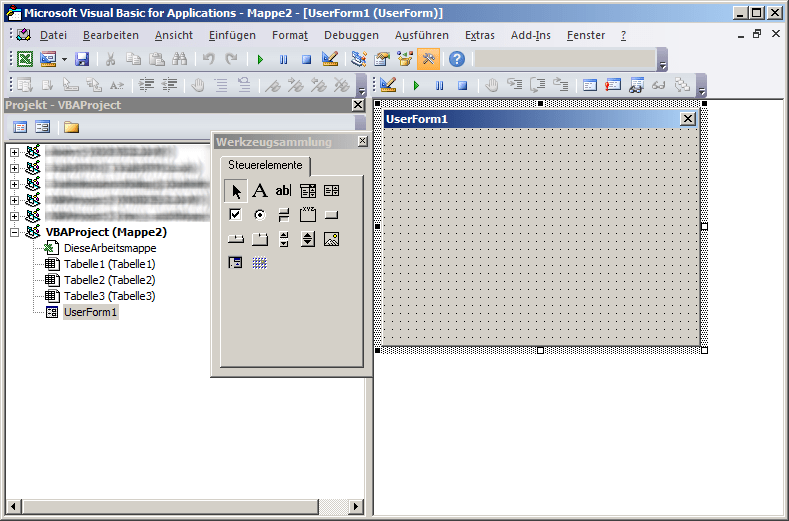Open the Project Explorer icon

(358, 59)
